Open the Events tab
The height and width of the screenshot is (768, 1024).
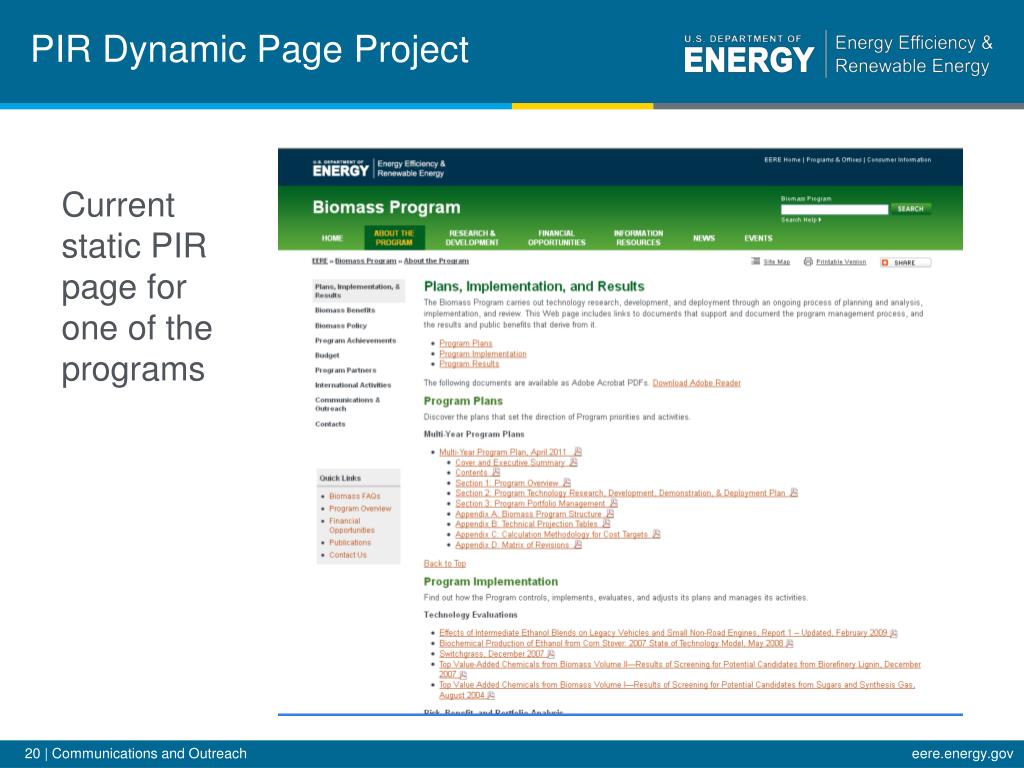(758, 238)
